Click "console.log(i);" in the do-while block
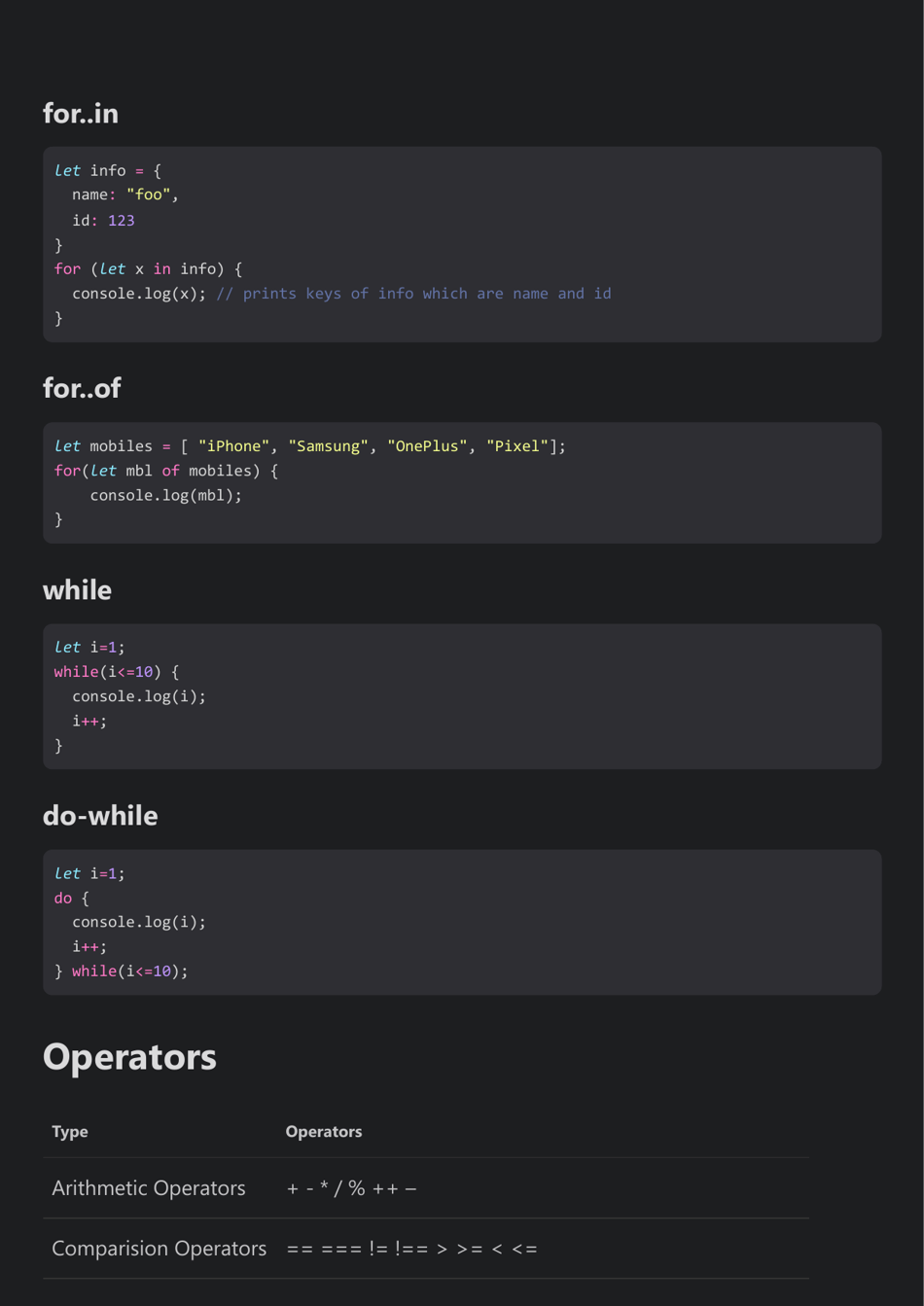 tap(139, 922)
